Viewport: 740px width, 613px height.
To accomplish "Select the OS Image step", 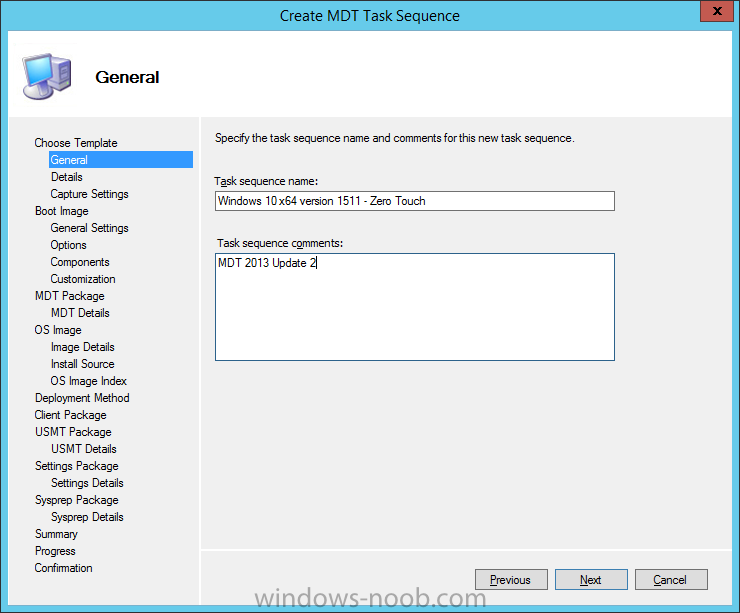I will click(58, 330).
